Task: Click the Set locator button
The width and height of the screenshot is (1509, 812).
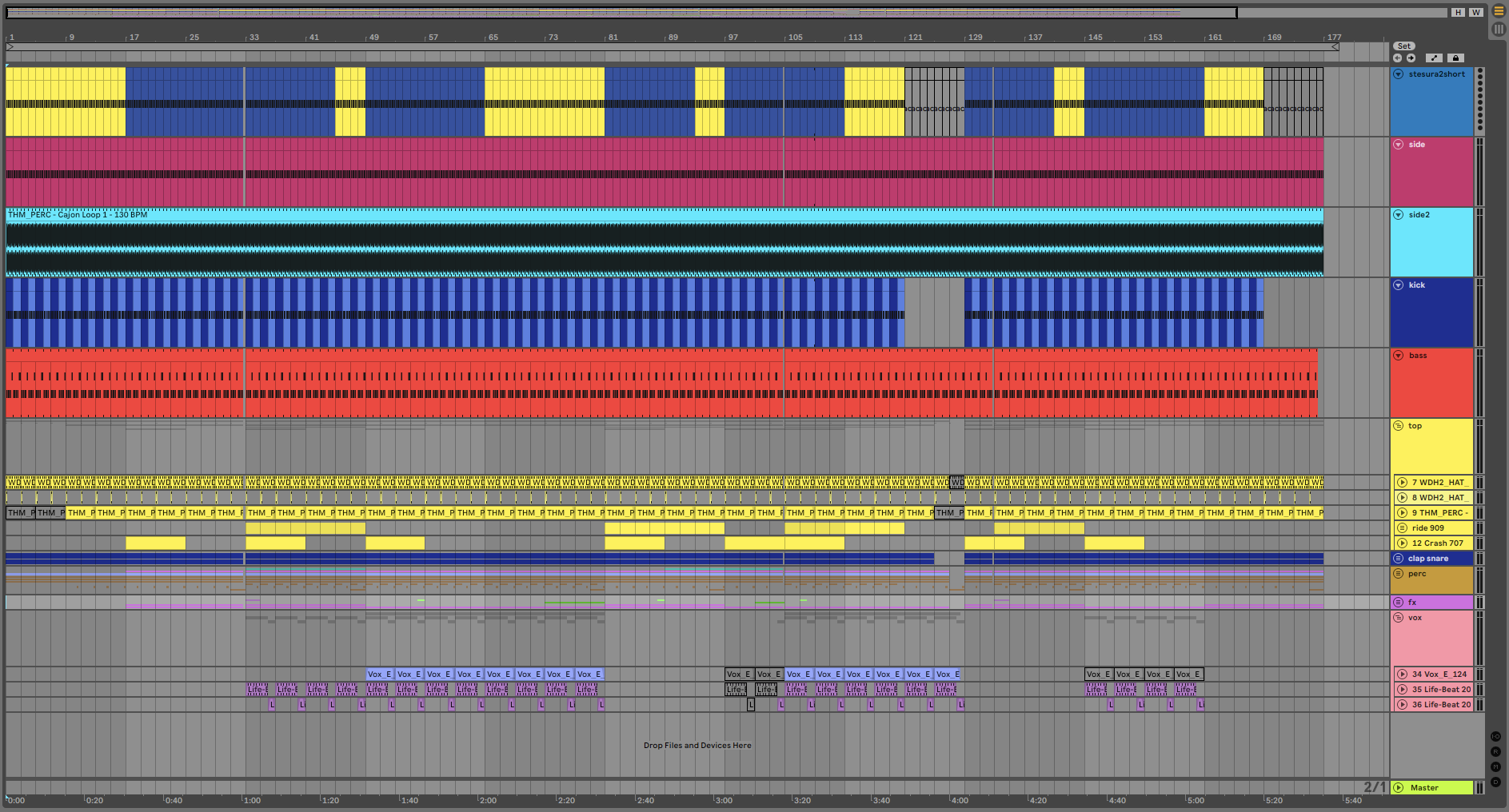Action: coord(1404,46)
